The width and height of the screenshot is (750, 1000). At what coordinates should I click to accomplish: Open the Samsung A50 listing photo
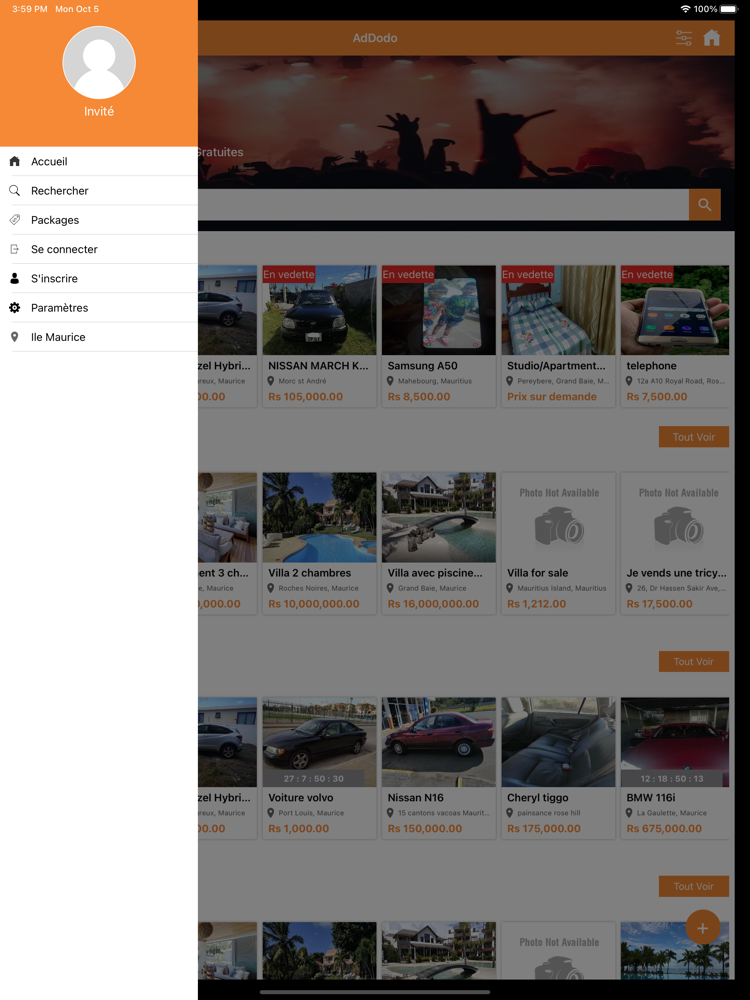coord(439,311)
